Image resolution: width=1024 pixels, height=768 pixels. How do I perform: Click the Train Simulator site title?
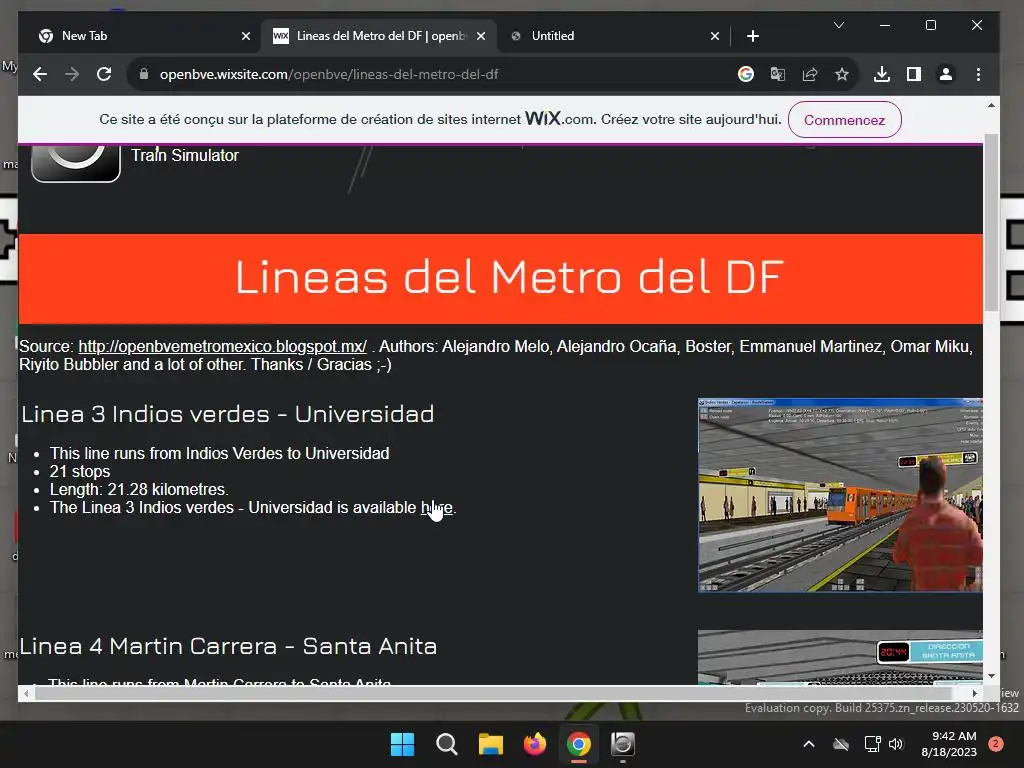(185, 155)
